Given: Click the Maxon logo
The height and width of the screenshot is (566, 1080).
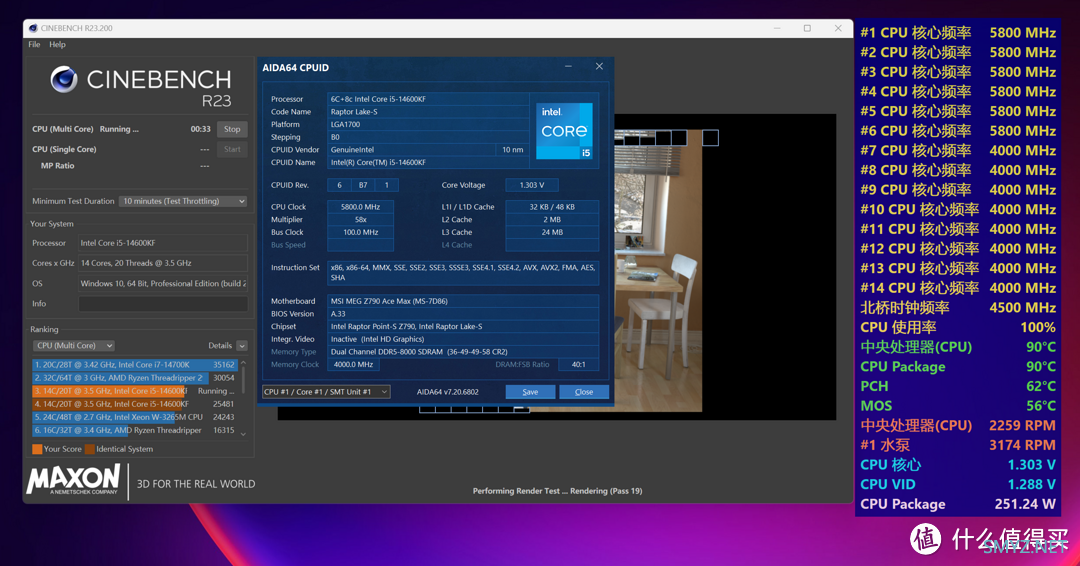Looking at the screenshot, I should coord(73,479).
